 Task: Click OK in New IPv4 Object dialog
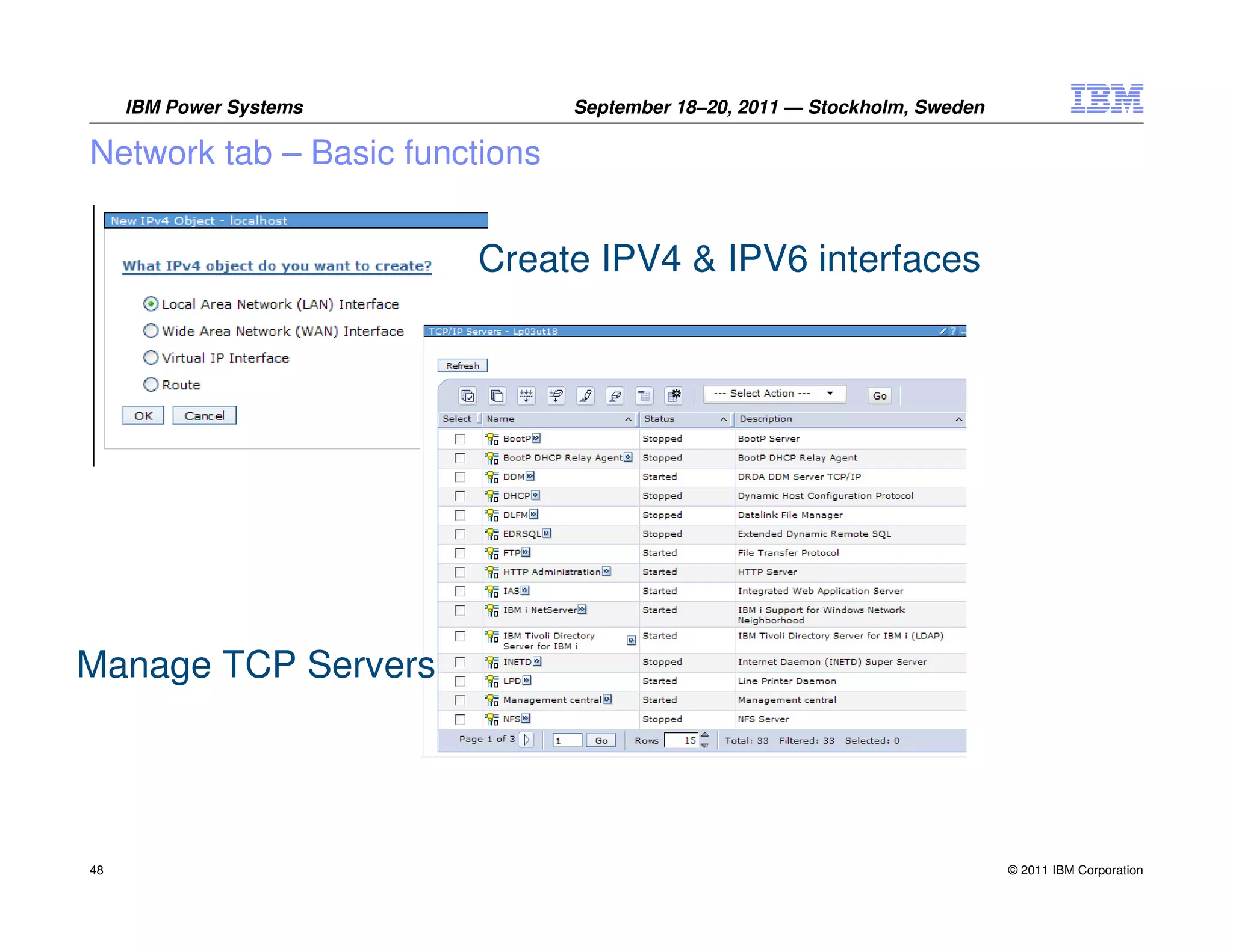[x=143, y=416]
